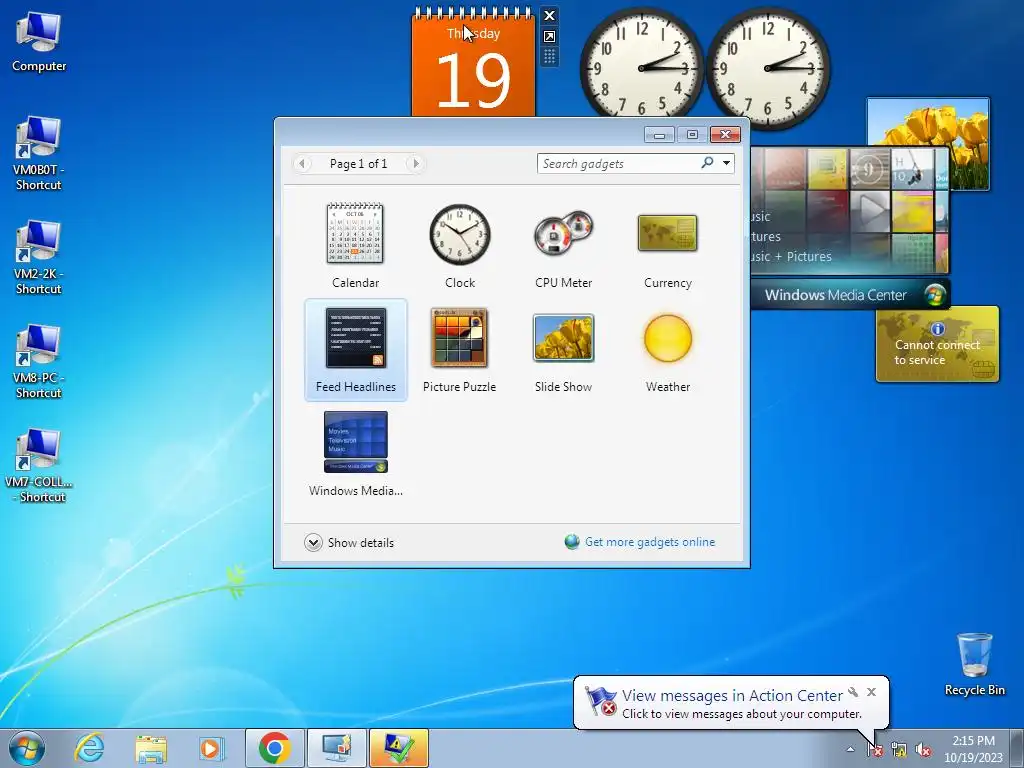Click the orange calendar gadget showing 19
This screenshot has height=768, width=1024.
click(x=473, y=64)
